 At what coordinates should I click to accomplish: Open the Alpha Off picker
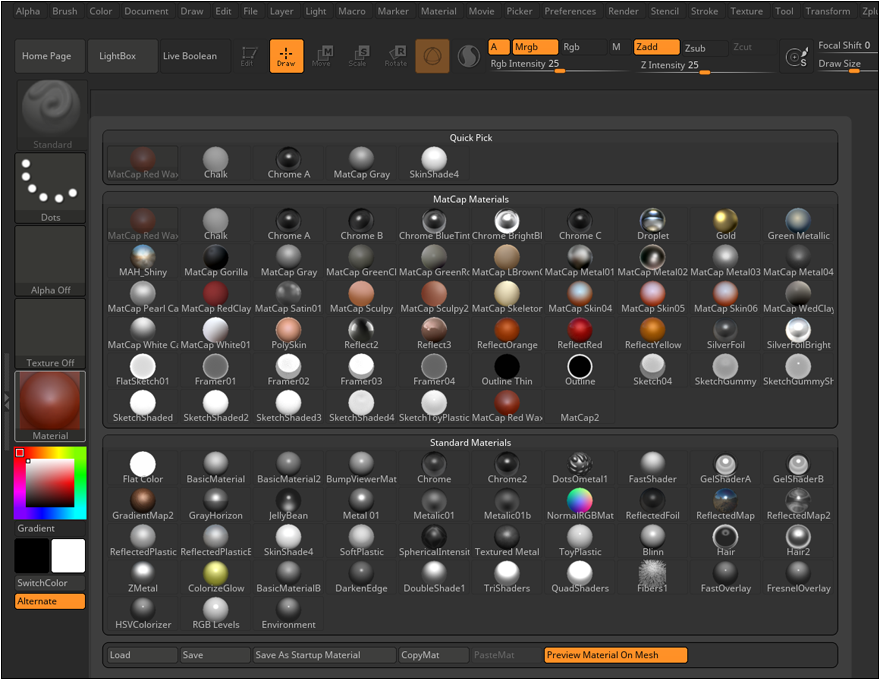50,260
